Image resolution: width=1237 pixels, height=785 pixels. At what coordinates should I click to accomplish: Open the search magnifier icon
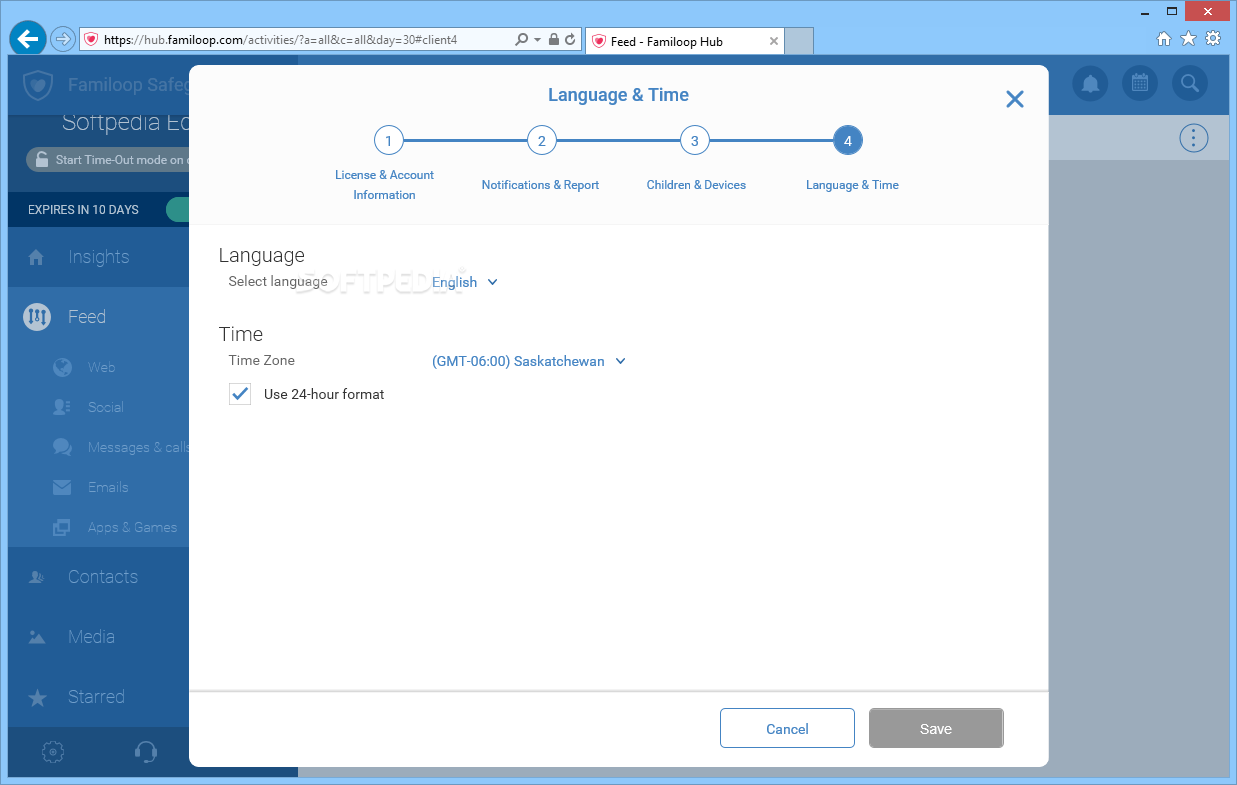[1189, 83]
